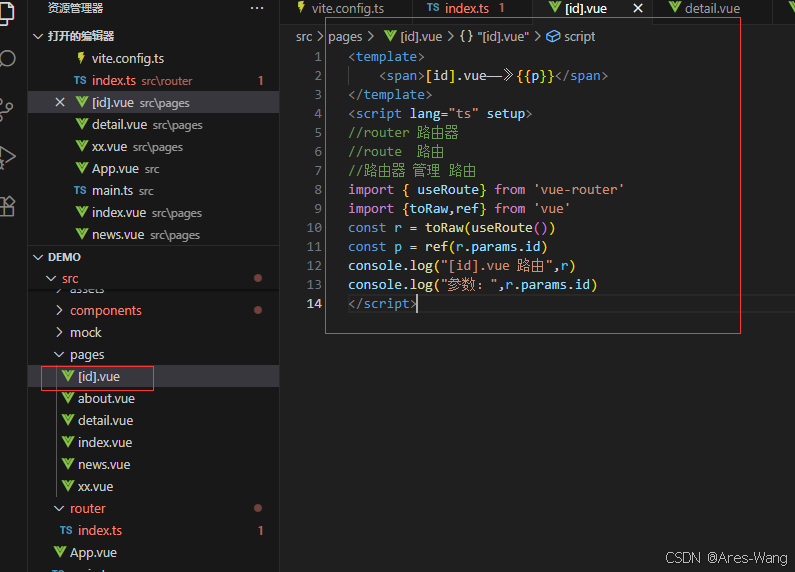795x572 pixels.
Task: Collapse the router folder
Action: coord(59,508)
